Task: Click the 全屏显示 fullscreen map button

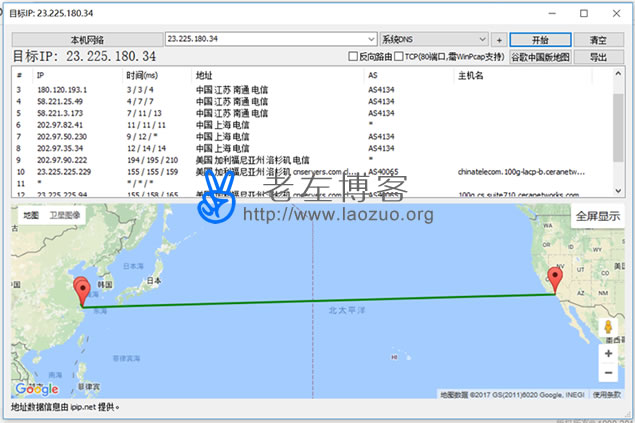Action: [597, 216]
